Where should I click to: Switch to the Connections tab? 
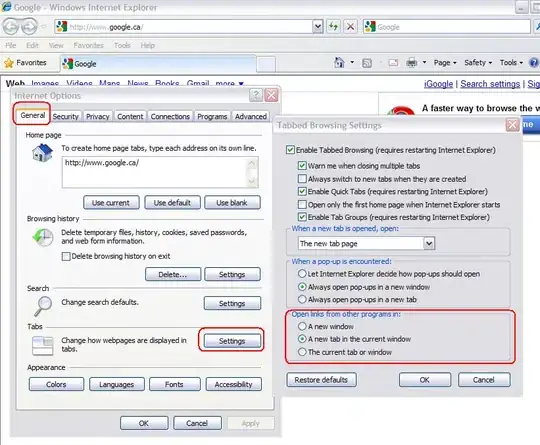coord(170,116)
